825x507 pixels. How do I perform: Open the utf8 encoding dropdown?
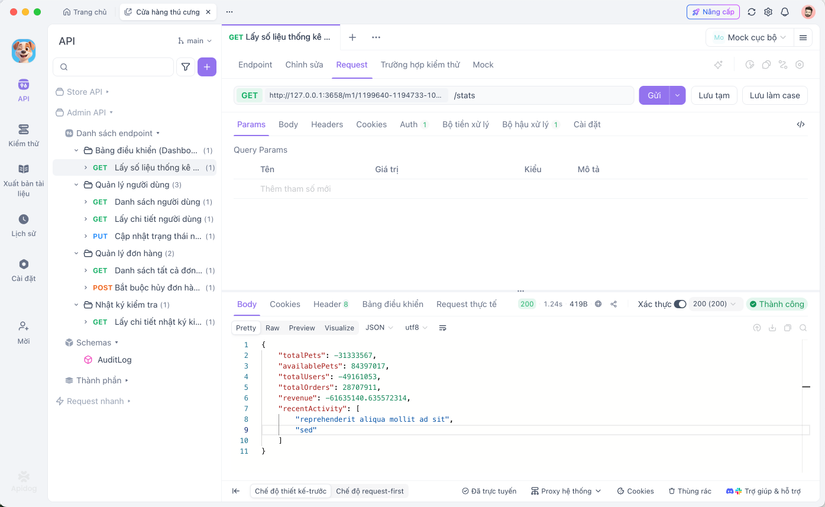click(416, 328)
